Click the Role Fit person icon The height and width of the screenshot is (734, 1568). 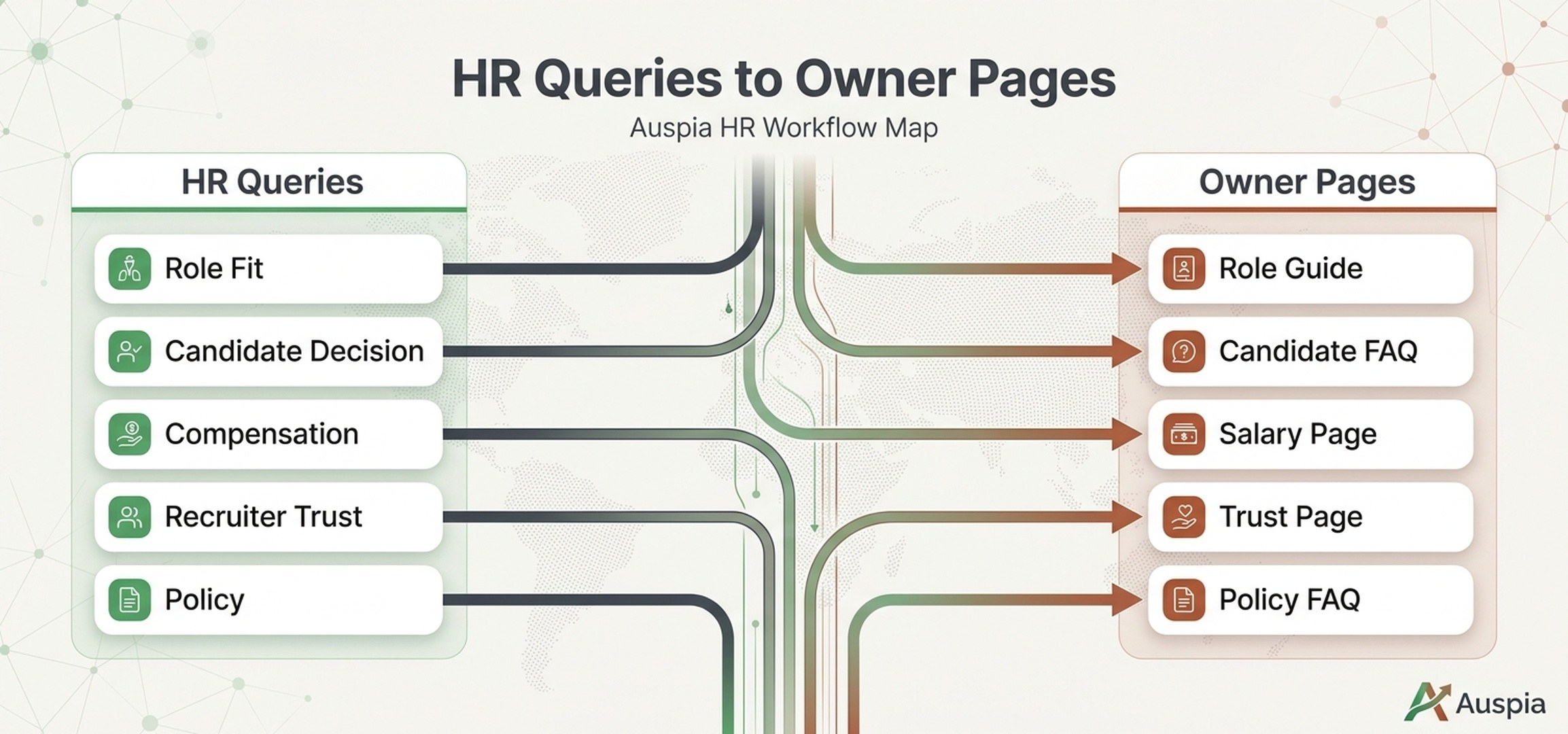[129, 268]
